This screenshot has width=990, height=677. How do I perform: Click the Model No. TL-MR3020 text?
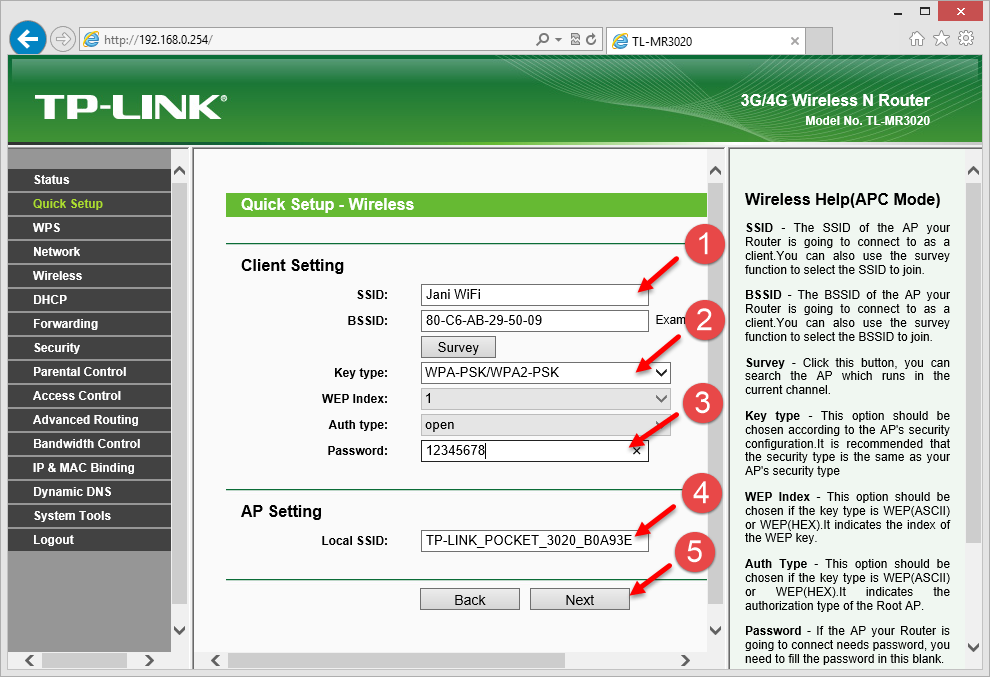[x=867, y=121]
